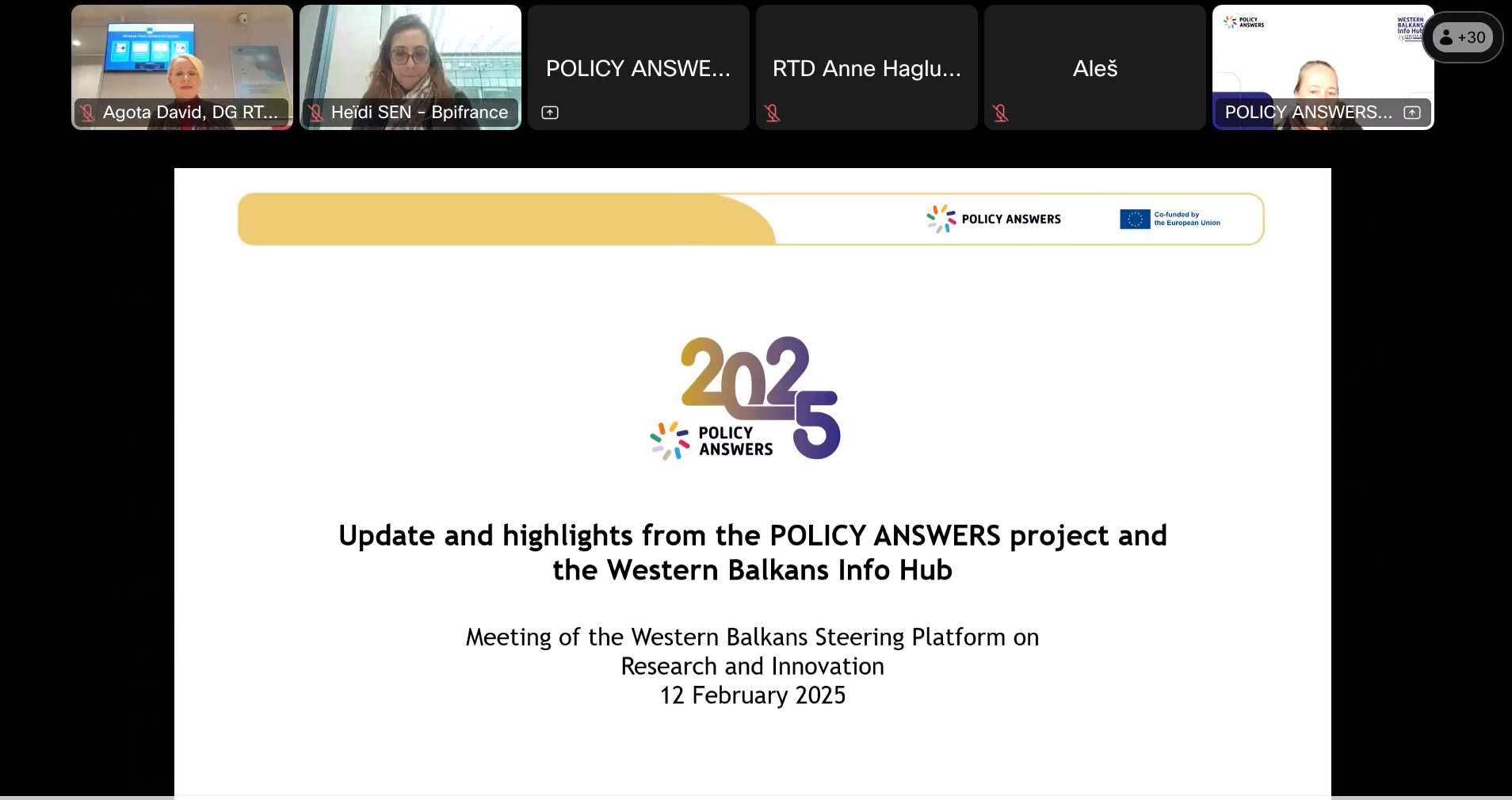Select the POLICY ANSWERS... presenter video tile
The image size is (1512, 800).
pos(1323,67)
